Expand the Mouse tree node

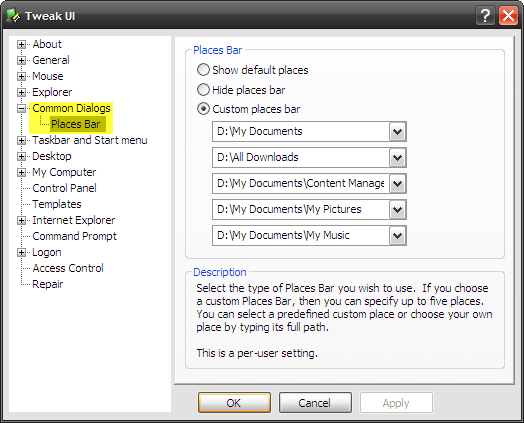tap(21, 77)
